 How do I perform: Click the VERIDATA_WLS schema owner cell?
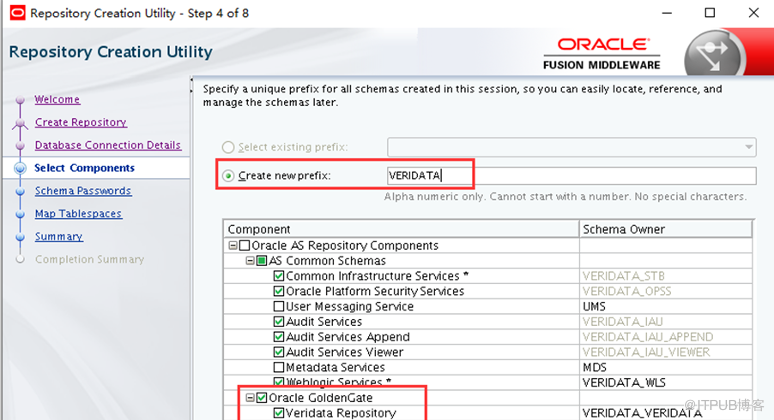pos(665,383)
